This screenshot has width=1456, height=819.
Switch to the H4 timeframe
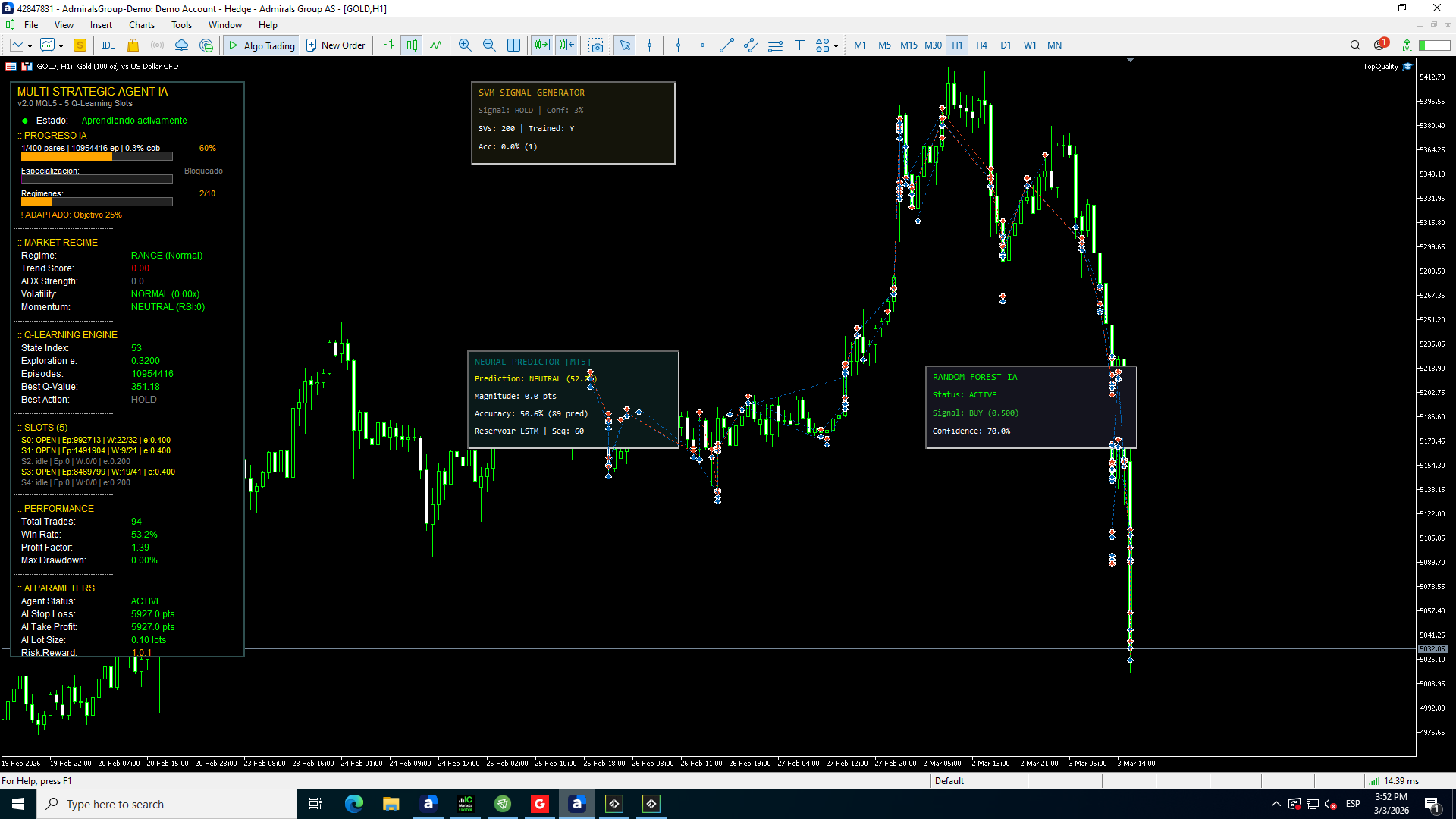981,45
